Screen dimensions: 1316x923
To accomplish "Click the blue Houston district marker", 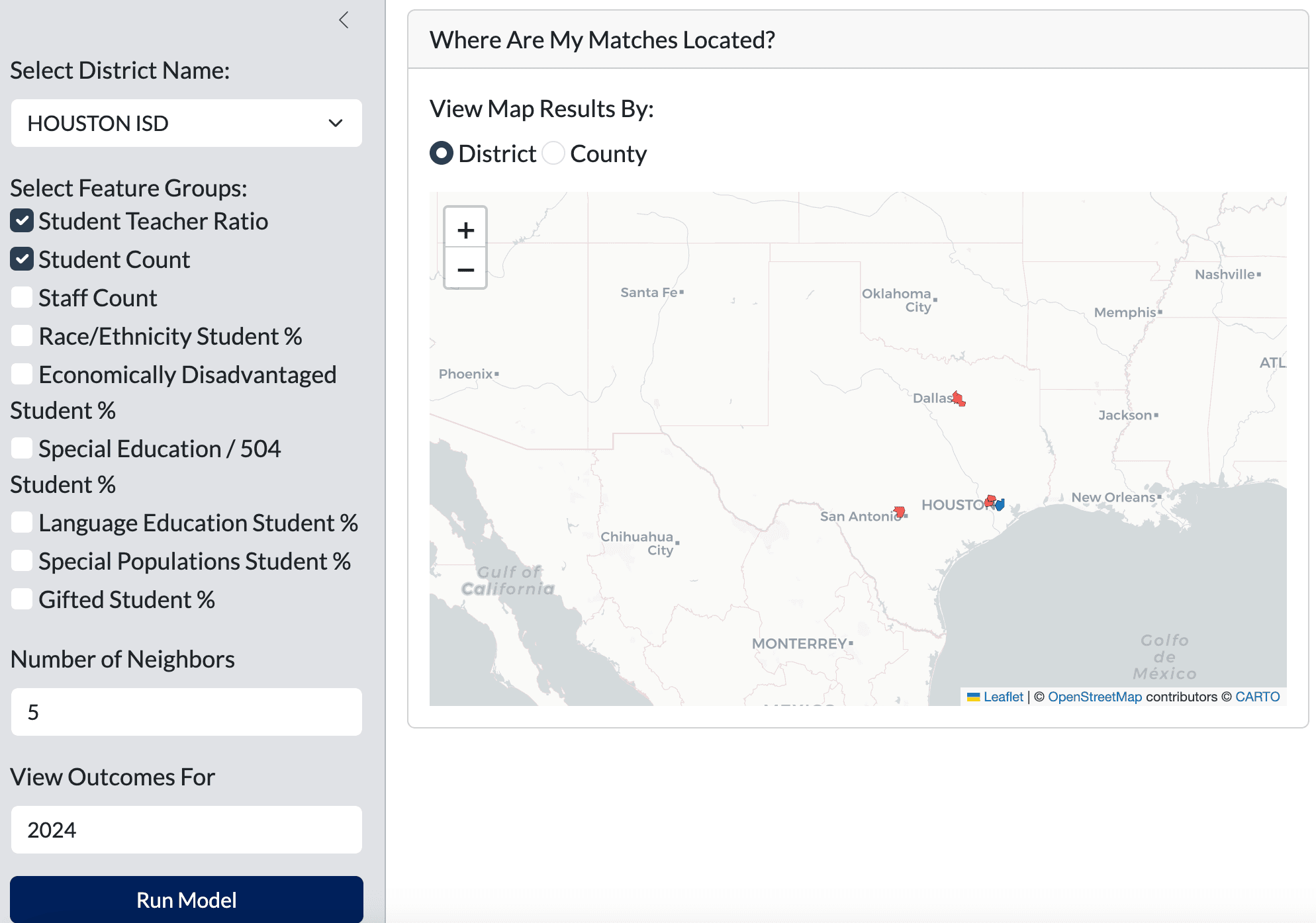I will (1000, 505).
